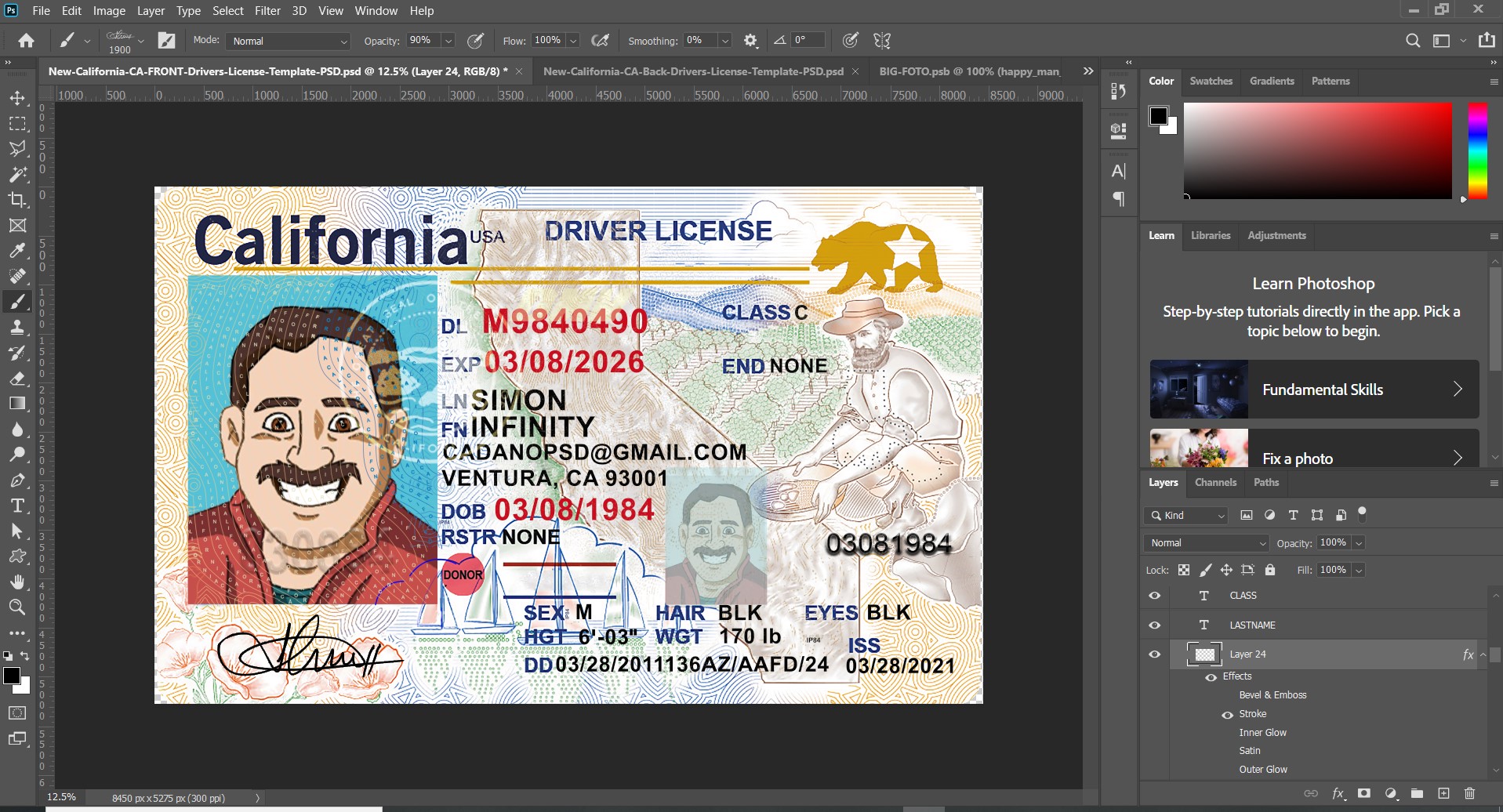Select the Lasso tool
This screenshot has height=812, width=1503.
[x=17, y=149]
